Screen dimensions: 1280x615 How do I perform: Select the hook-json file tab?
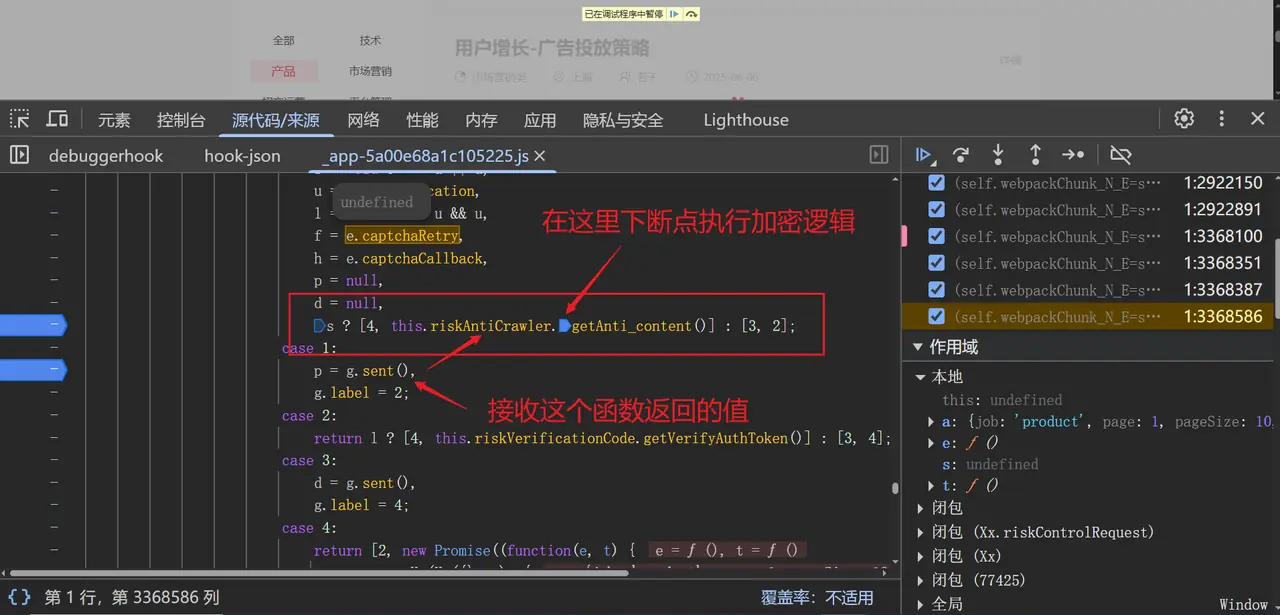click(242, 156)
